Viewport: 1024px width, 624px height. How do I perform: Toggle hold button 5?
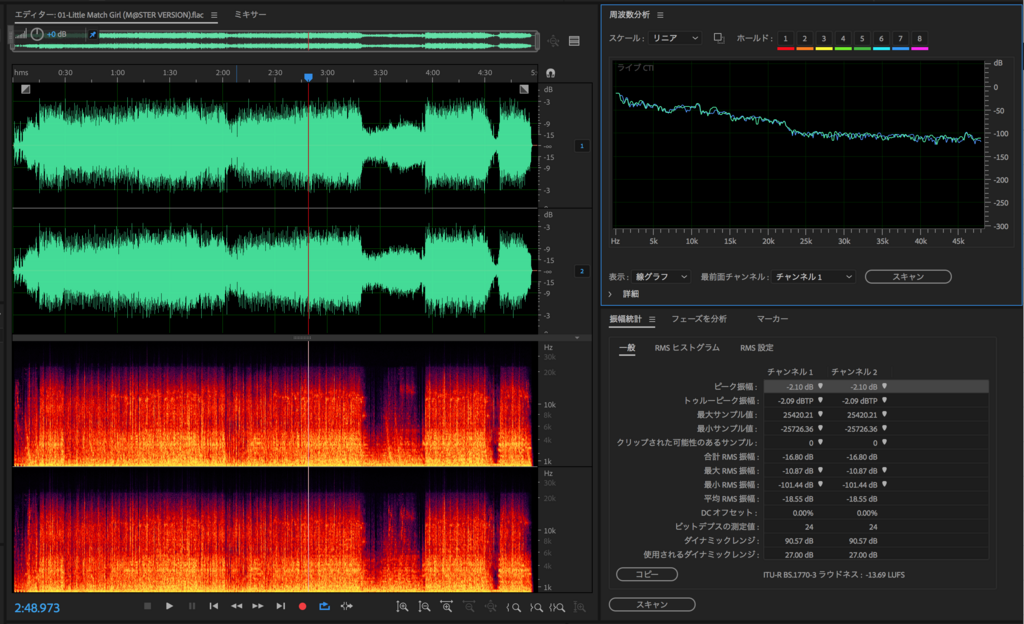pos(862,39)
